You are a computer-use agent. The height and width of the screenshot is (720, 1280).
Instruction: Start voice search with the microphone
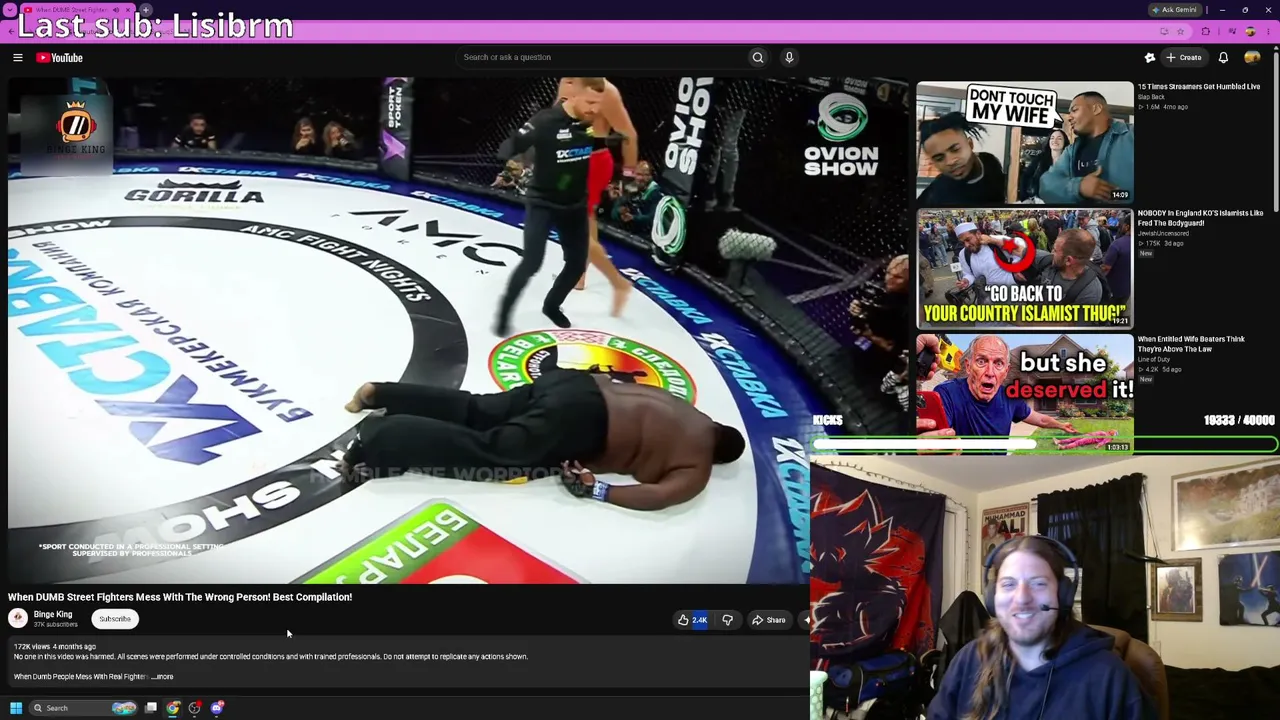click(789, 57)
